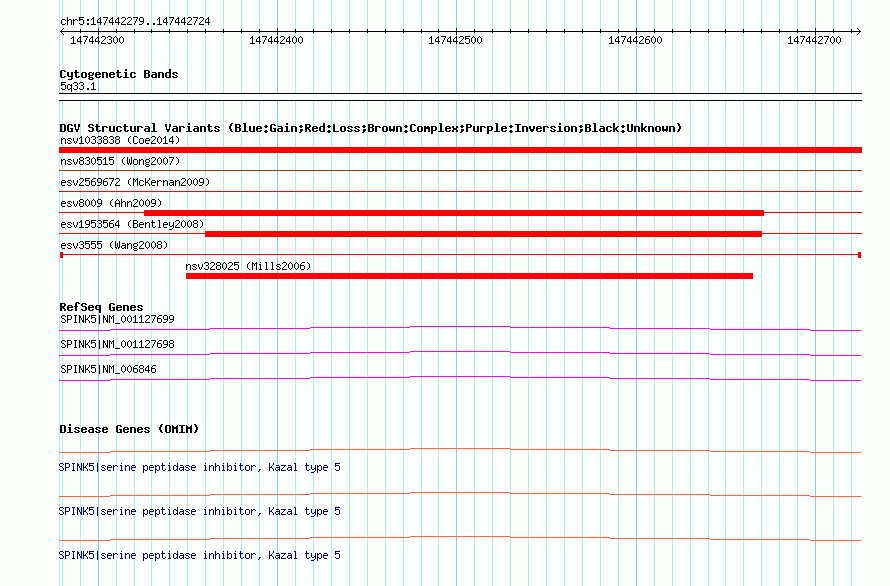Click the thin red esv2569672 variant line
Viewport: 890px width, 586px height.
coord(460,191)
